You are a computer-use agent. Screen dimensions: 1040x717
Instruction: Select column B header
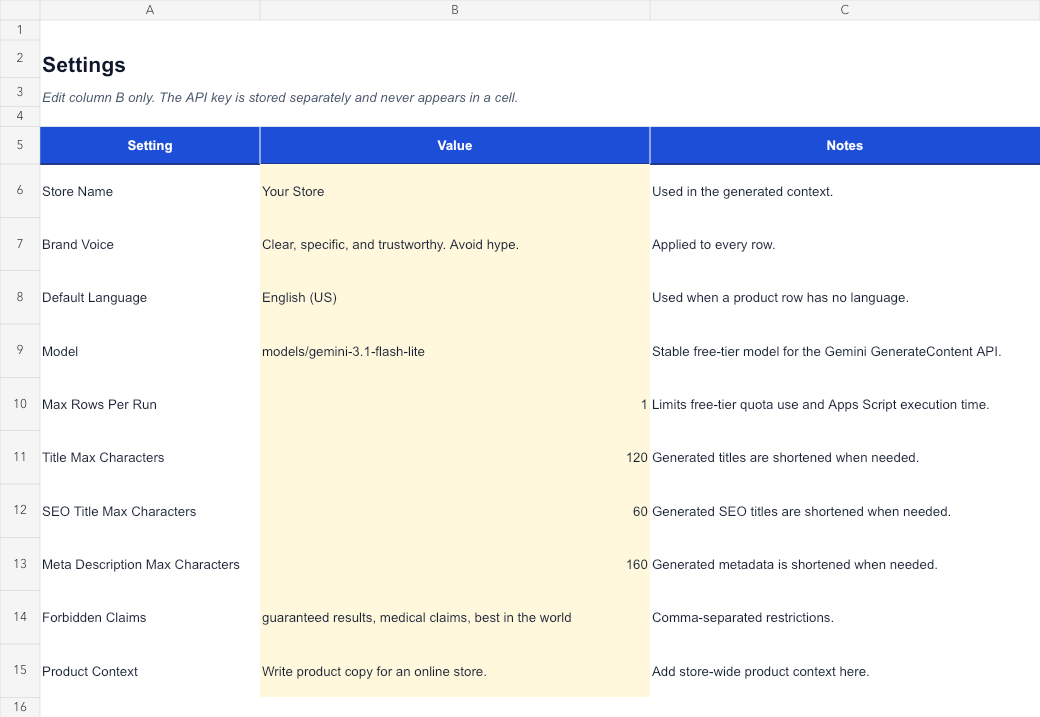pyautogui.click(x=454, y=10)
